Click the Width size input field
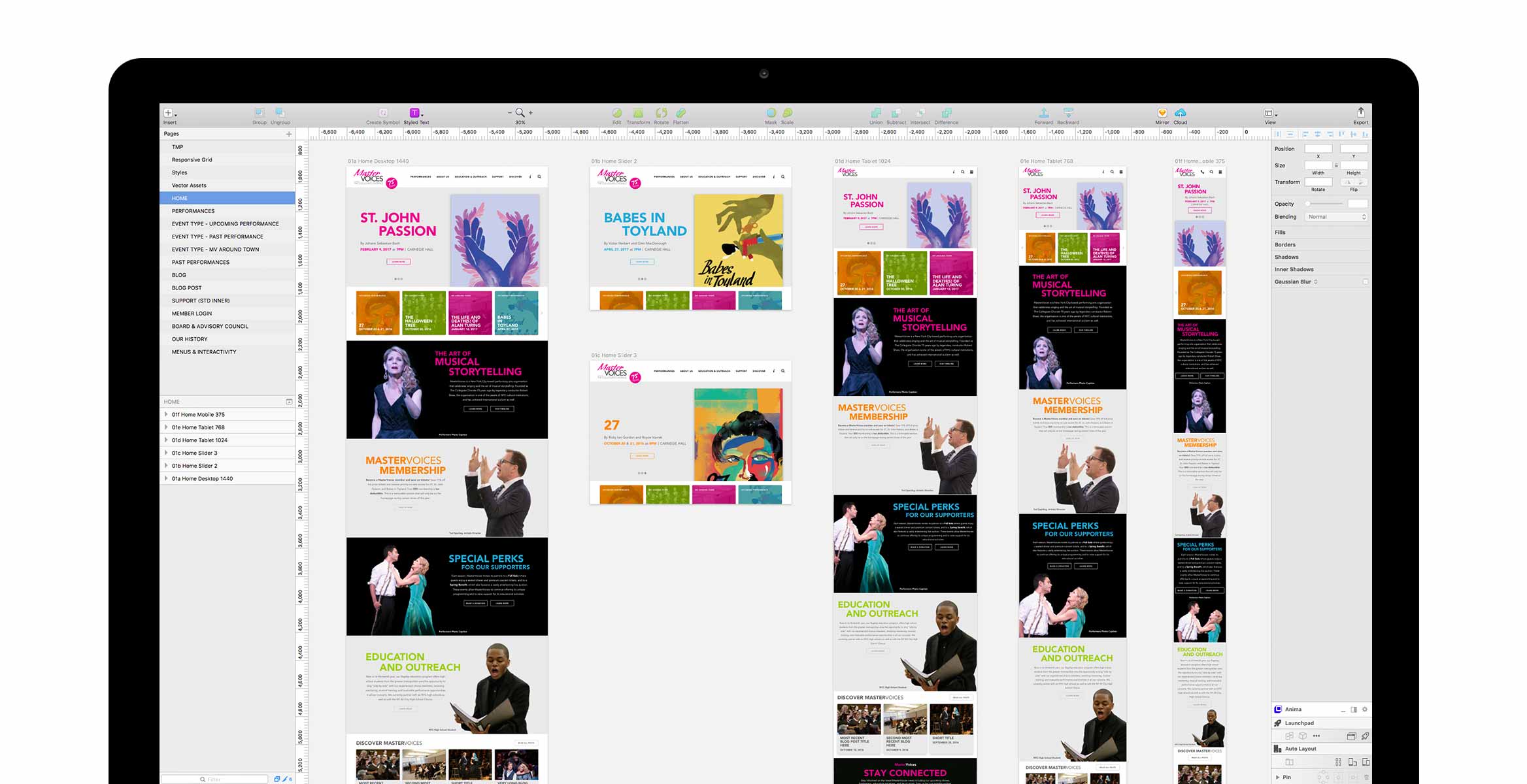This screenshot has width=1527, height=784. coord(1318,165)
